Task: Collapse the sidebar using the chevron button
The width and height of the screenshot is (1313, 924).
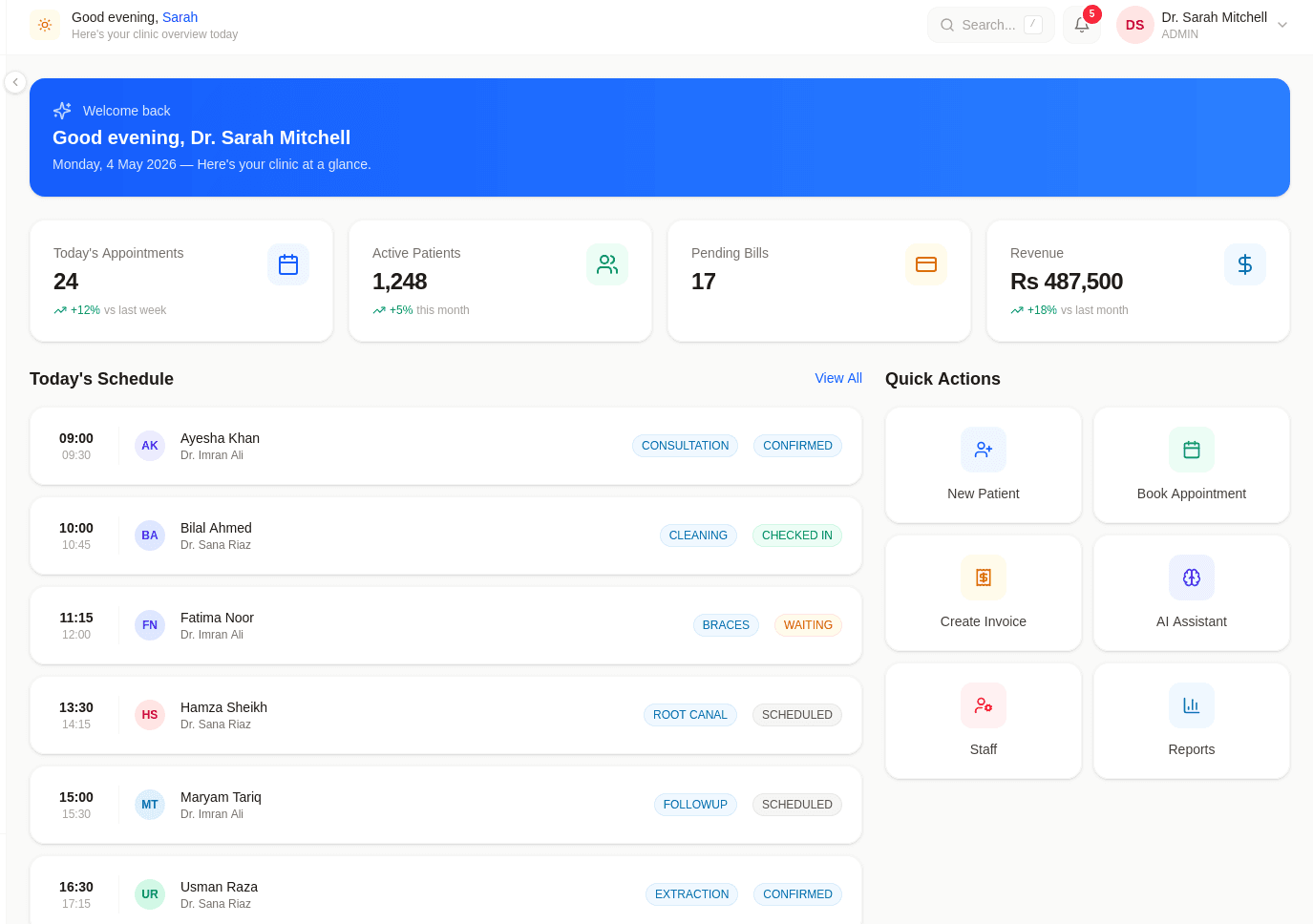Action: click(x=15, y=82)
